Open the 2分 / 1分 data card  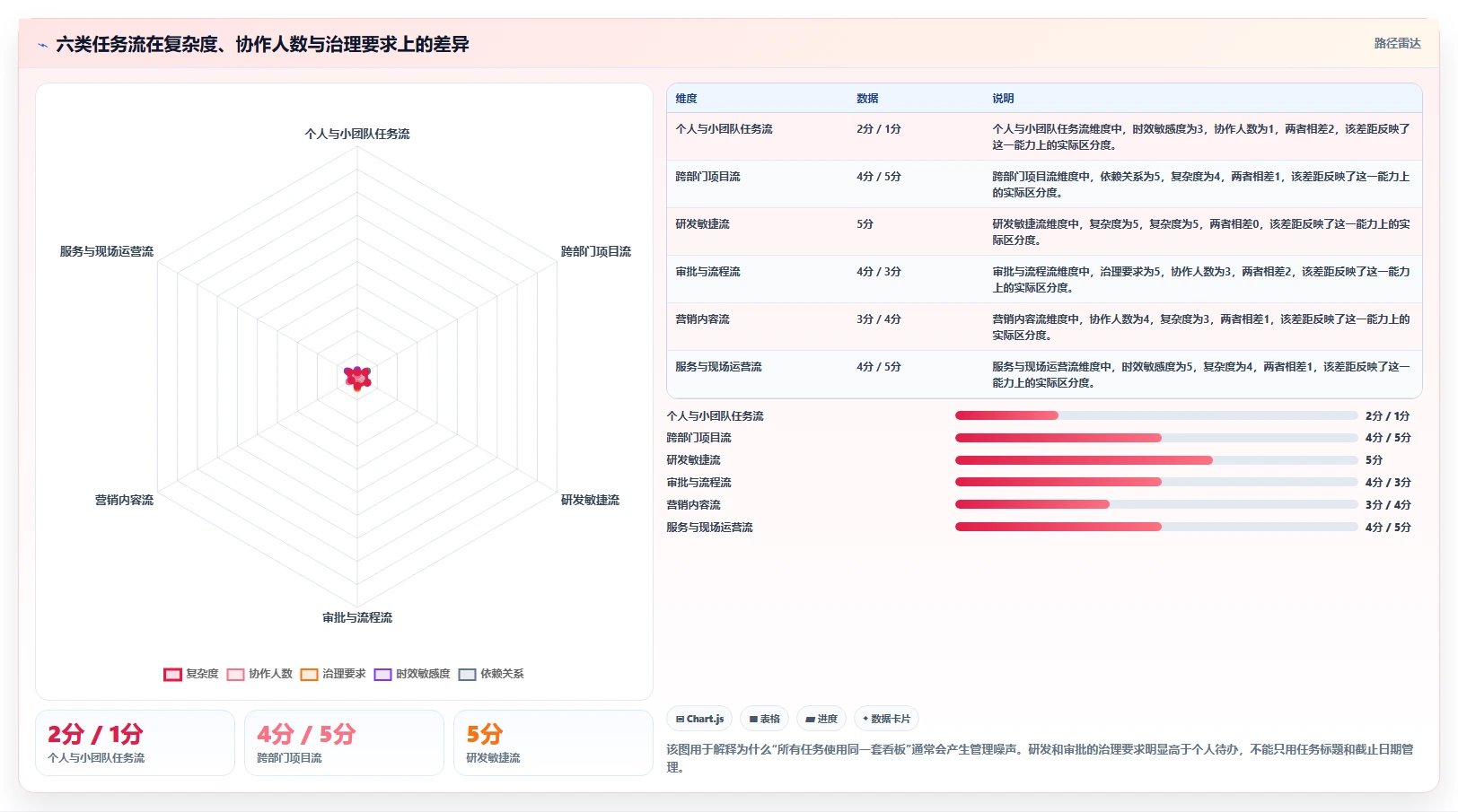(135, 743)
